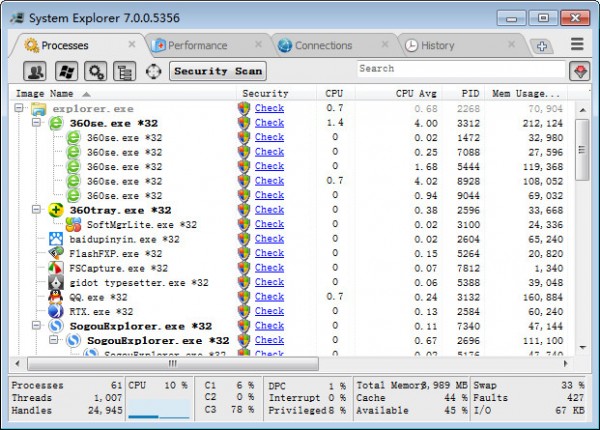The image size is (600, 430).
Task: Switch to the Performance tab
Action: [208, 45]
